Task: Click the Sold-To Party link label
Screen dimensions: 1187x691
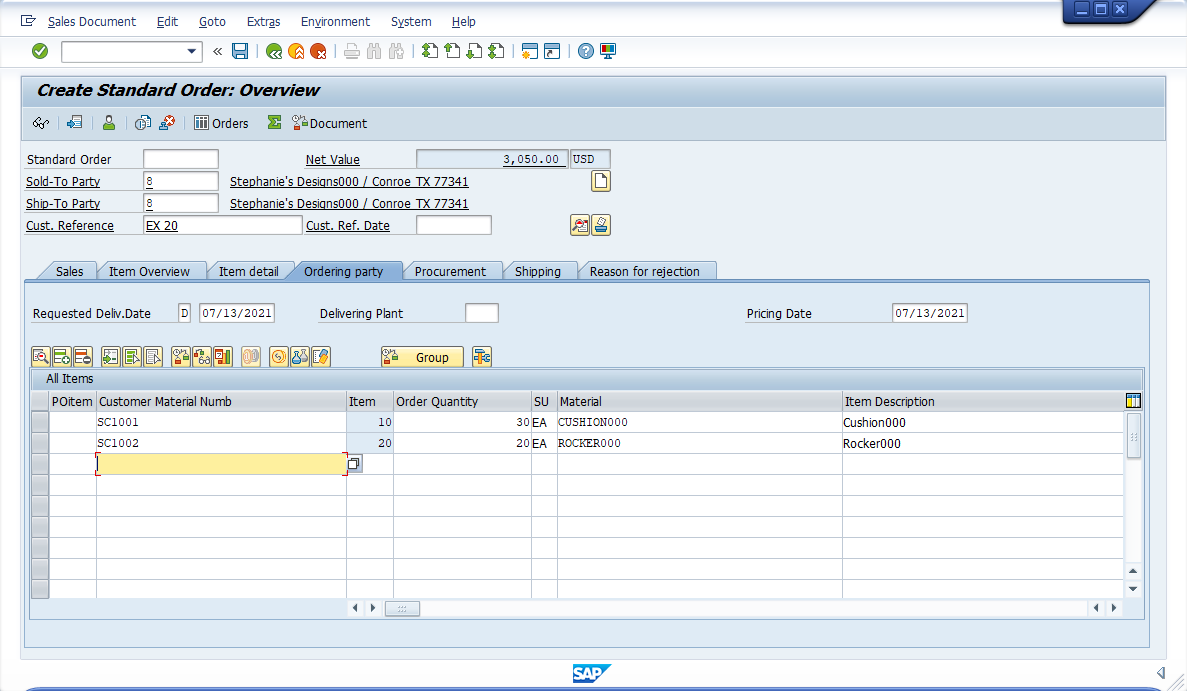Action: click(63, 182)
